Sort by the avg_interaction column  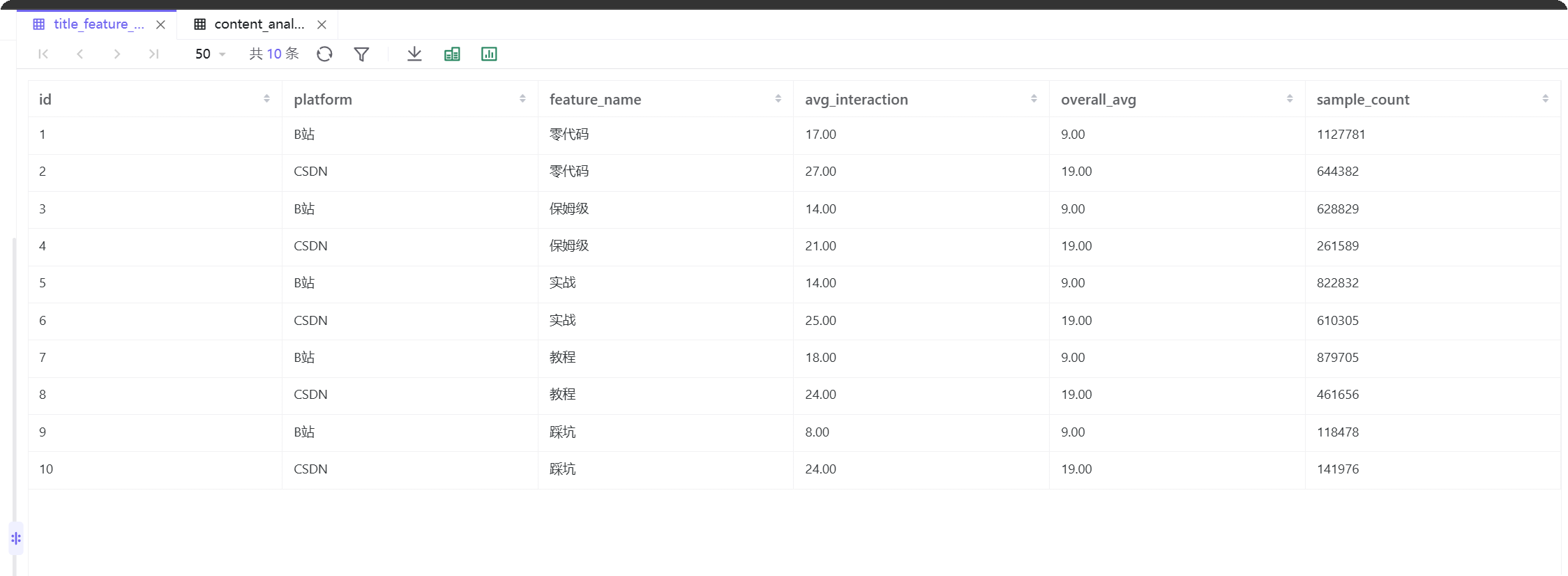tap(1034, 99)
